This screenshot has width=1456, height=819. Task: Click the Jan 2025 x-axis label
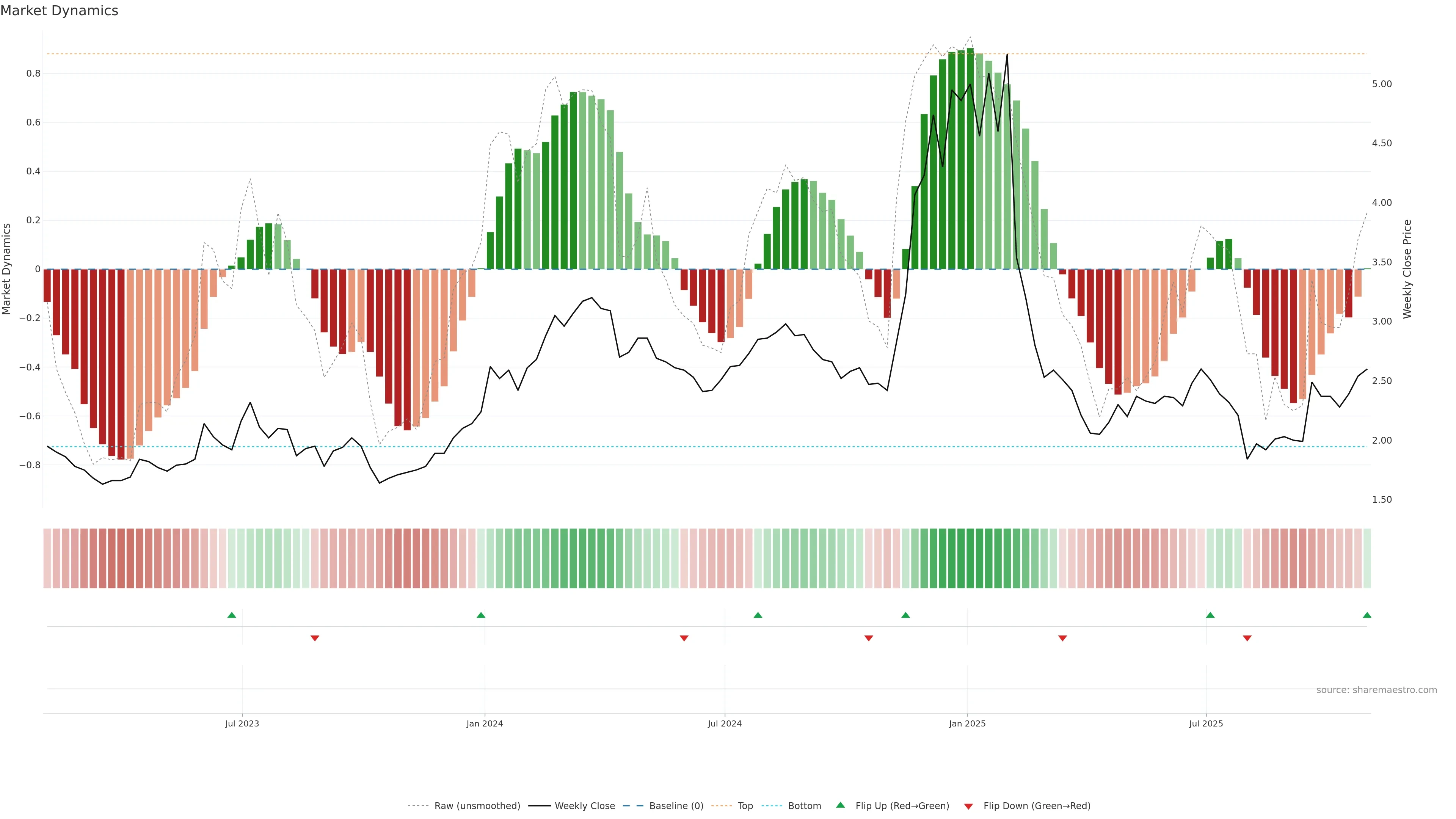click(967, 723)
